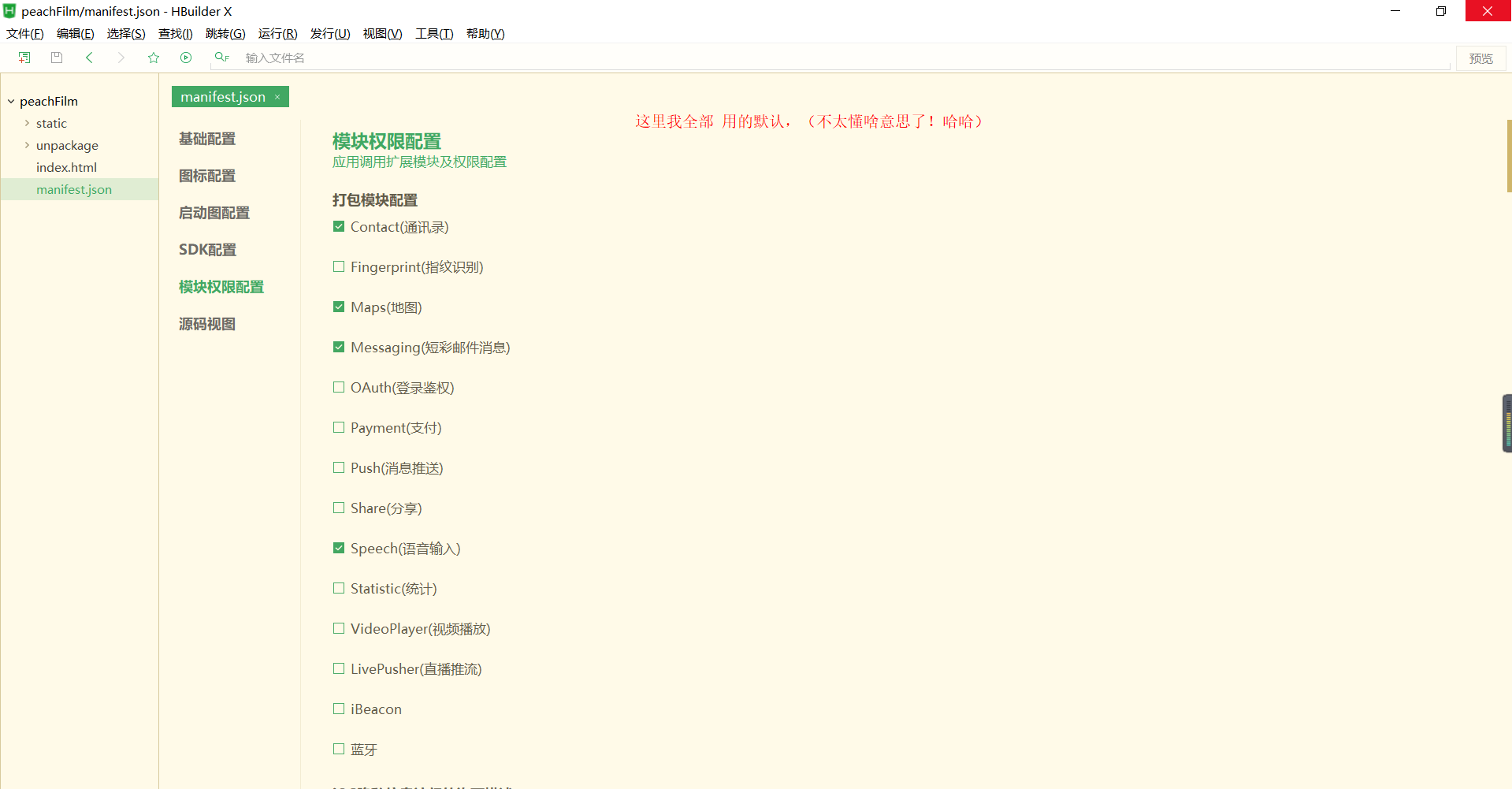Screen dimensions: 1512x789
Task: Disable the Maps(地图) module checkbox
Action: coord(339,307)
